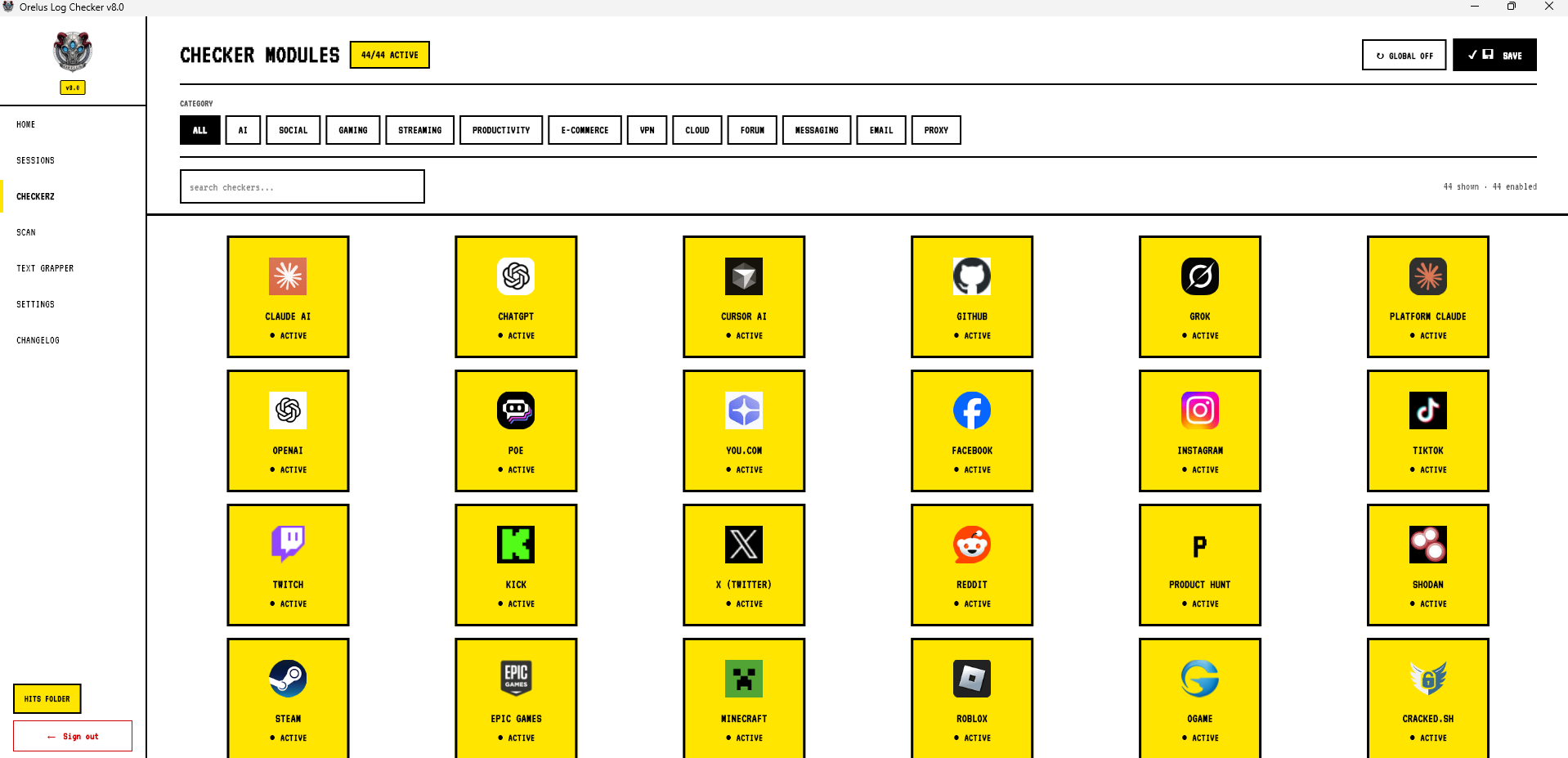Click the Cracked.sh winged lock icon
The height and width of the screenshot is (758, 1568).
coord(1428,679)
